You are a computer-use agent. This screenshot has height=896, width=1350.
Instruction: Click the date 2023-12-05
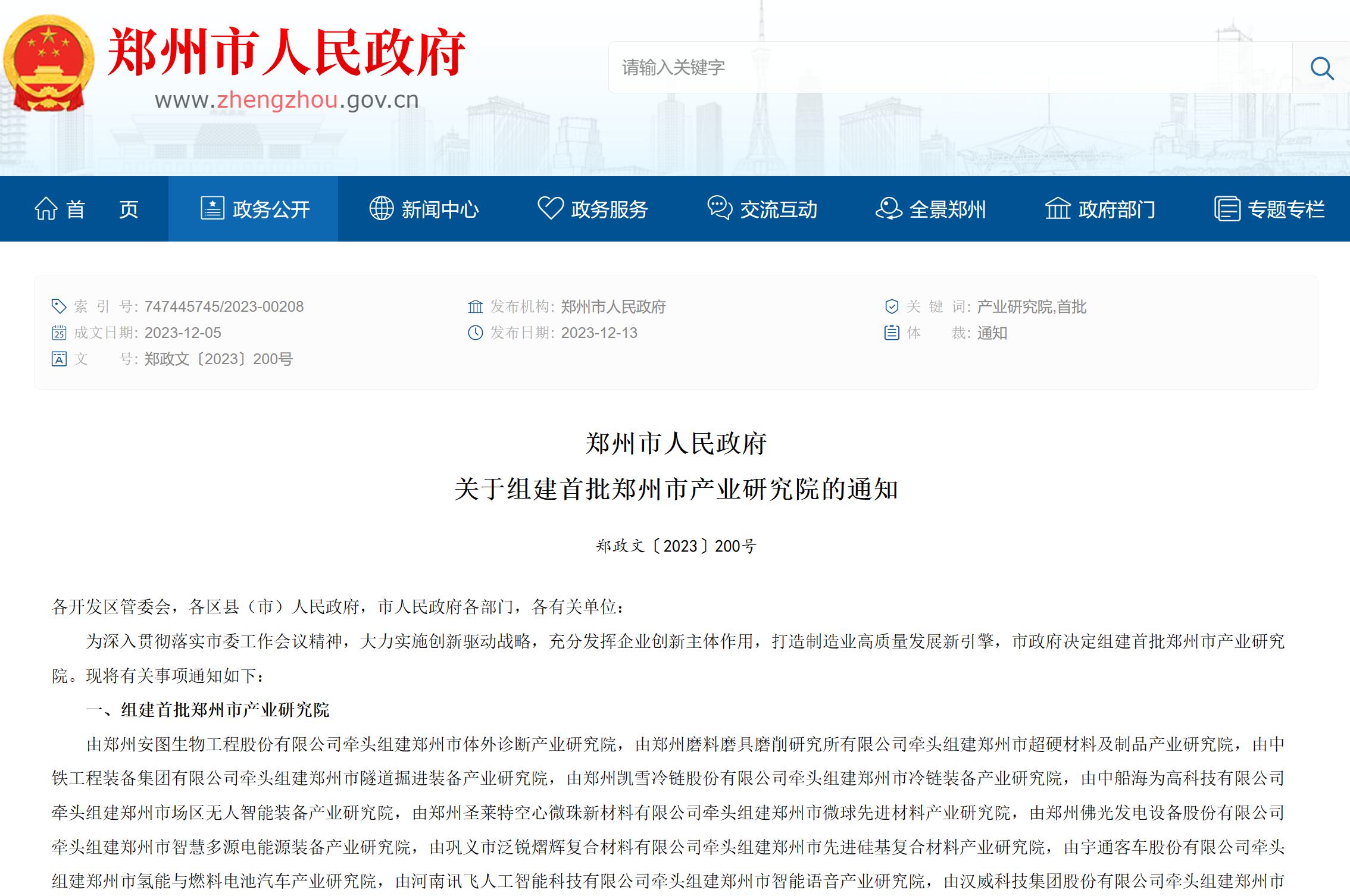tap(183, 333)
